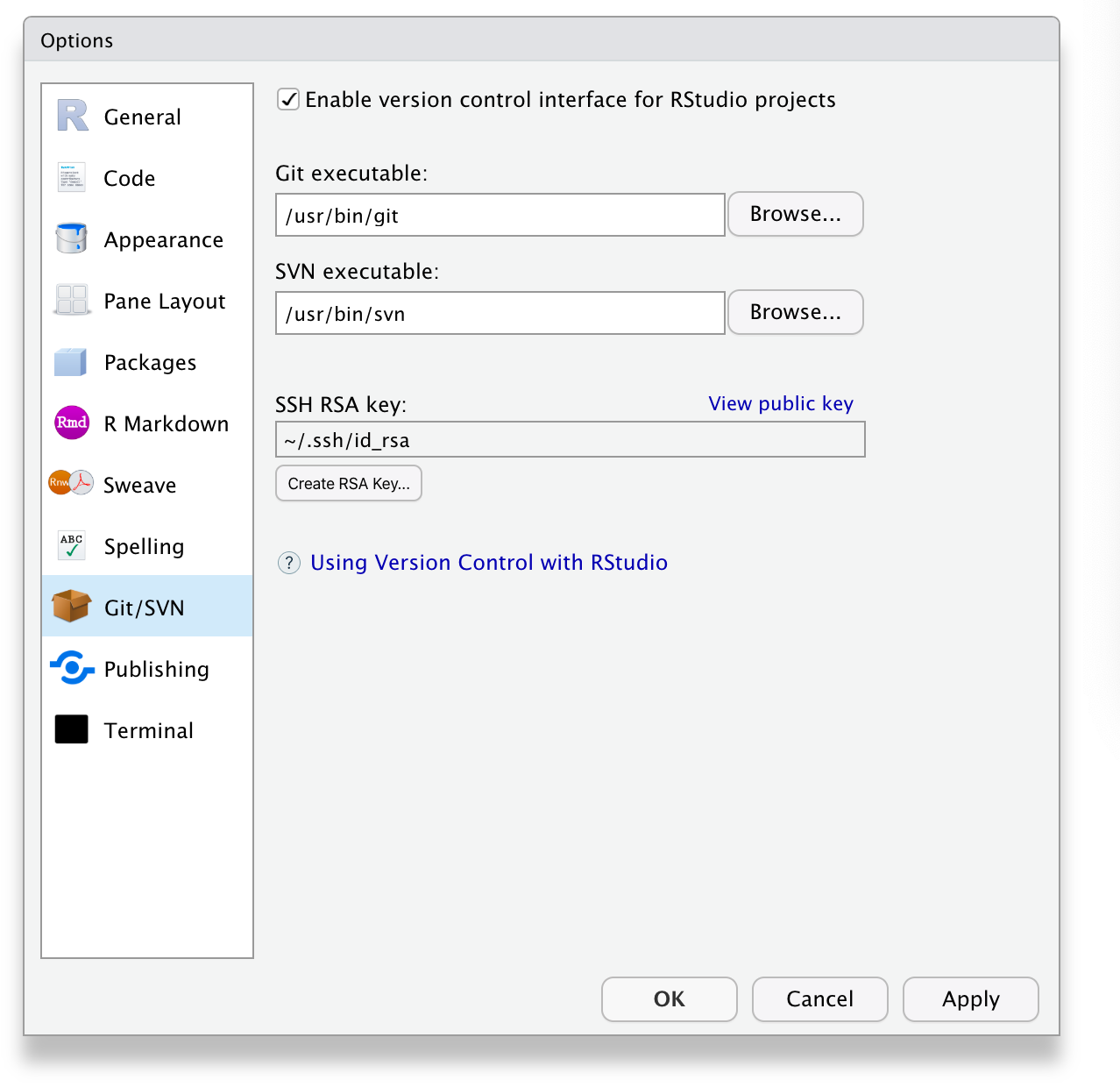
Task: Go to the Appearance settings
Action: click(147, 238)
